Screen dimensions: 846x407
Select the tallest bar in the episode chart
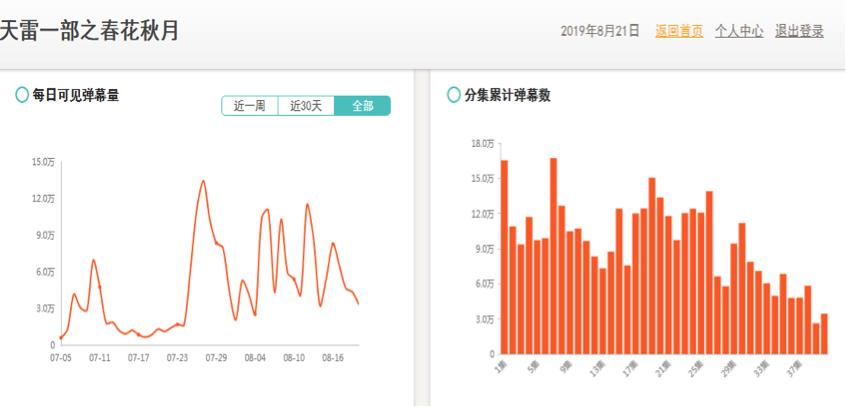[553, 255]
